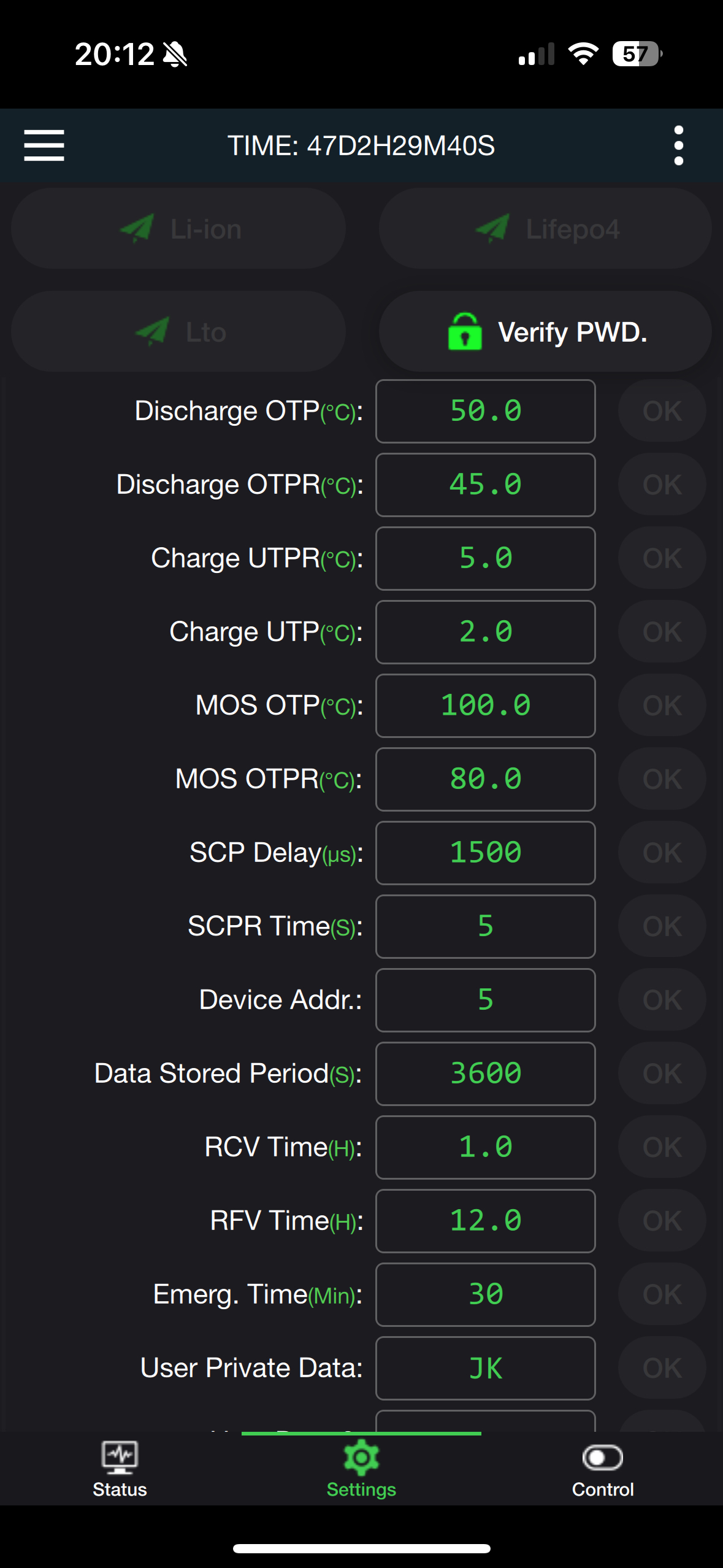The height and width of the screenshot is (1568, 723).
Task: Tap the Device Addr. input field
Action: (485, 1000)
